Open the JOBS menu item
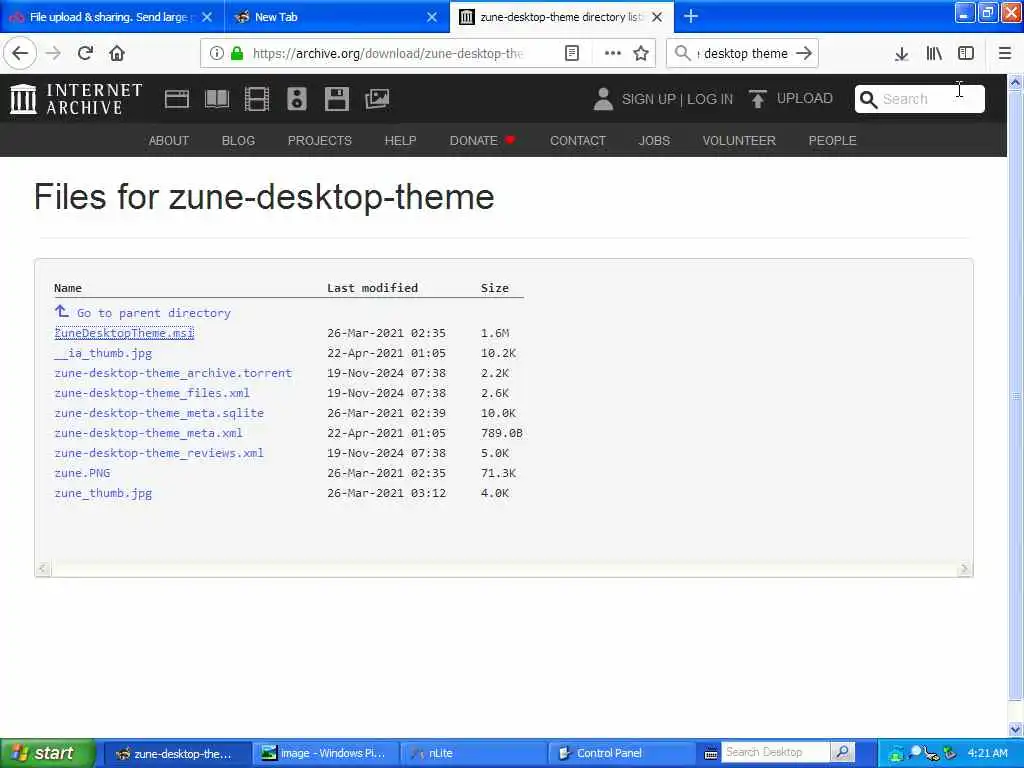The width and height of the screenshot is (1024, 768). point(654,140)
